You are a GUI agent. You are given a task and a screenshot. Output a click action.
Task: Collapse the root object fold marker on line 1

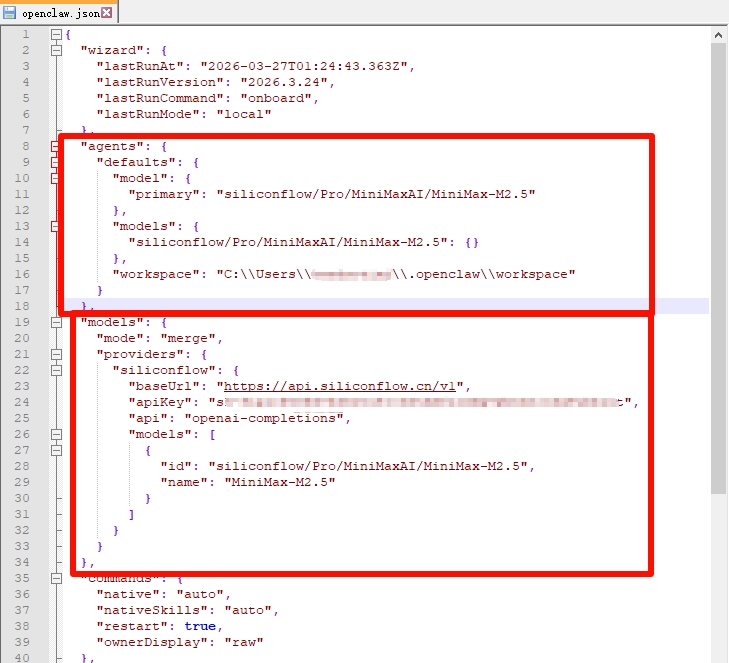[x=56, y=34]
